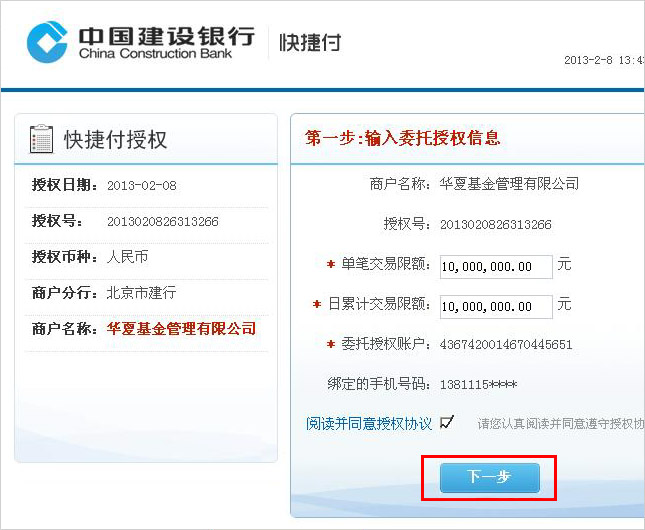Click the 授权币种 value 人民币

(127, 257)
